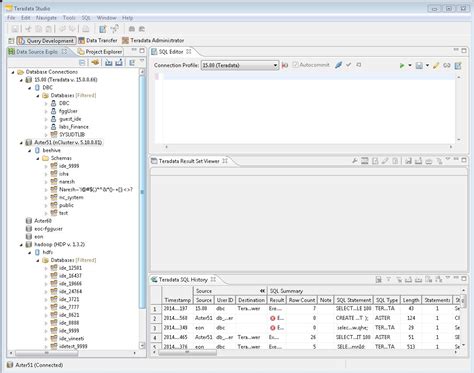Click the filter funnel icon in SQL History

click(x=388, y=280)
